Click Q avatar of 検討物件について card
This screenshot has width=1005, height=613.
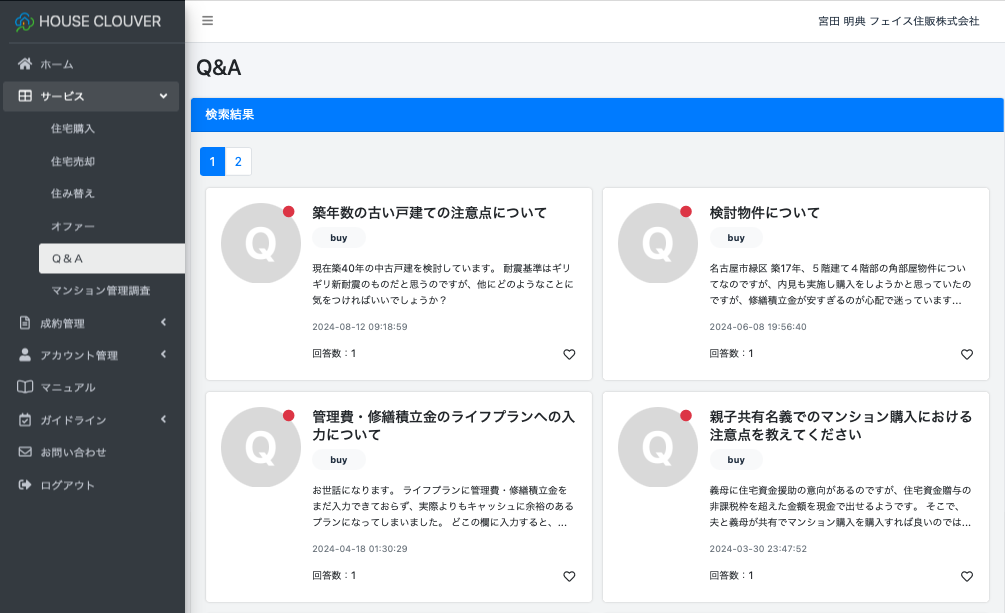point(658,243)
